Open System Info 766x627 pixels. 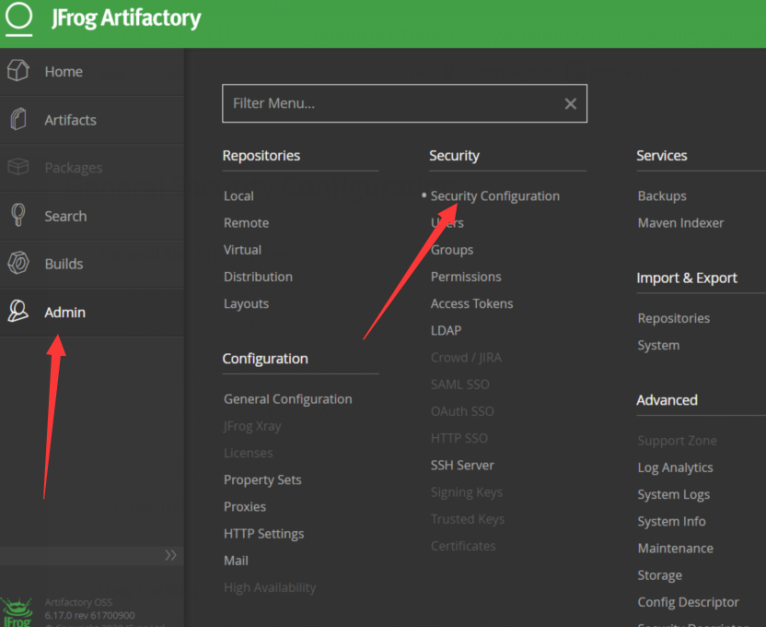point(672,521)
